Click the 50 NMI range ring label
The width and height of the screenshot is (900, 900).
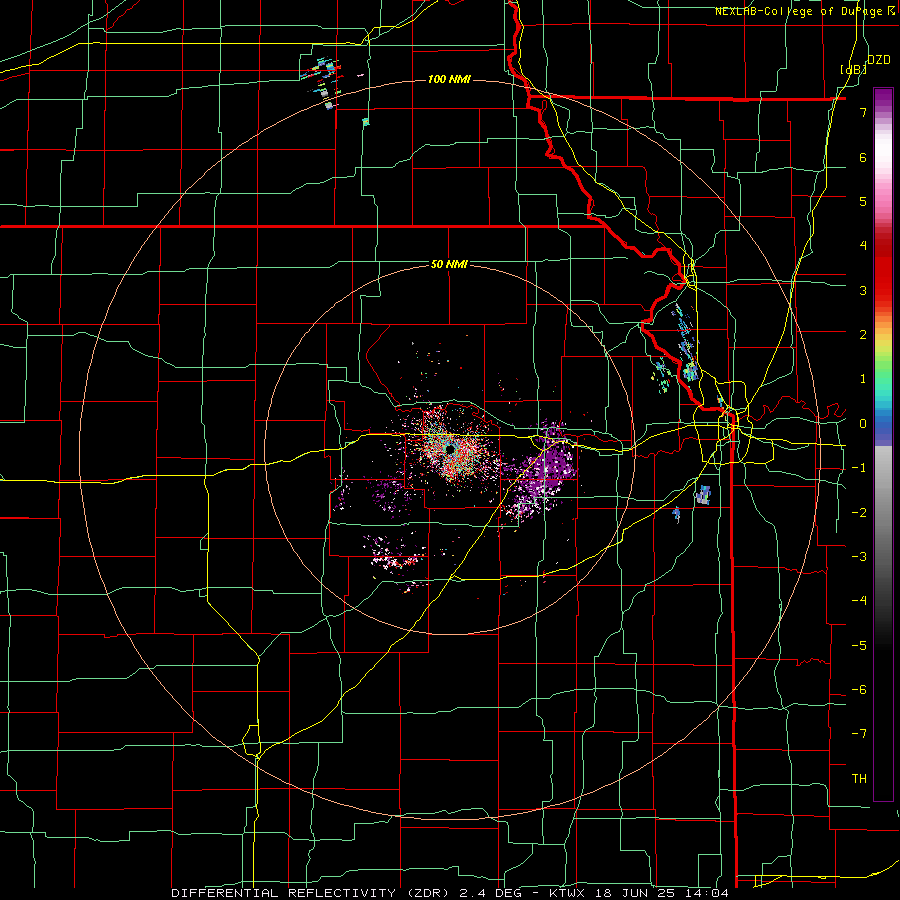point(449,265)
